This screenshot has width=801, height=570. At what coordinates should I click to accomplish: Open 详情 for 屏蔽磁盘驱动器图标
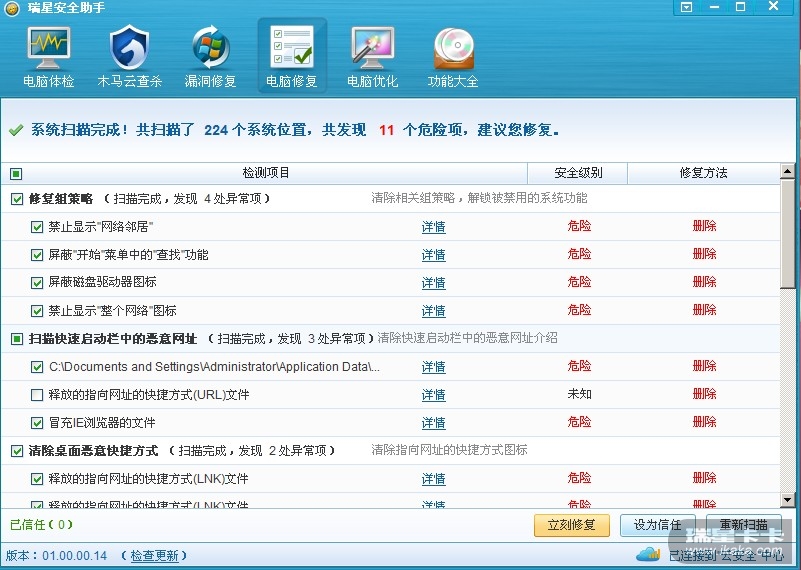coord(434,282)
